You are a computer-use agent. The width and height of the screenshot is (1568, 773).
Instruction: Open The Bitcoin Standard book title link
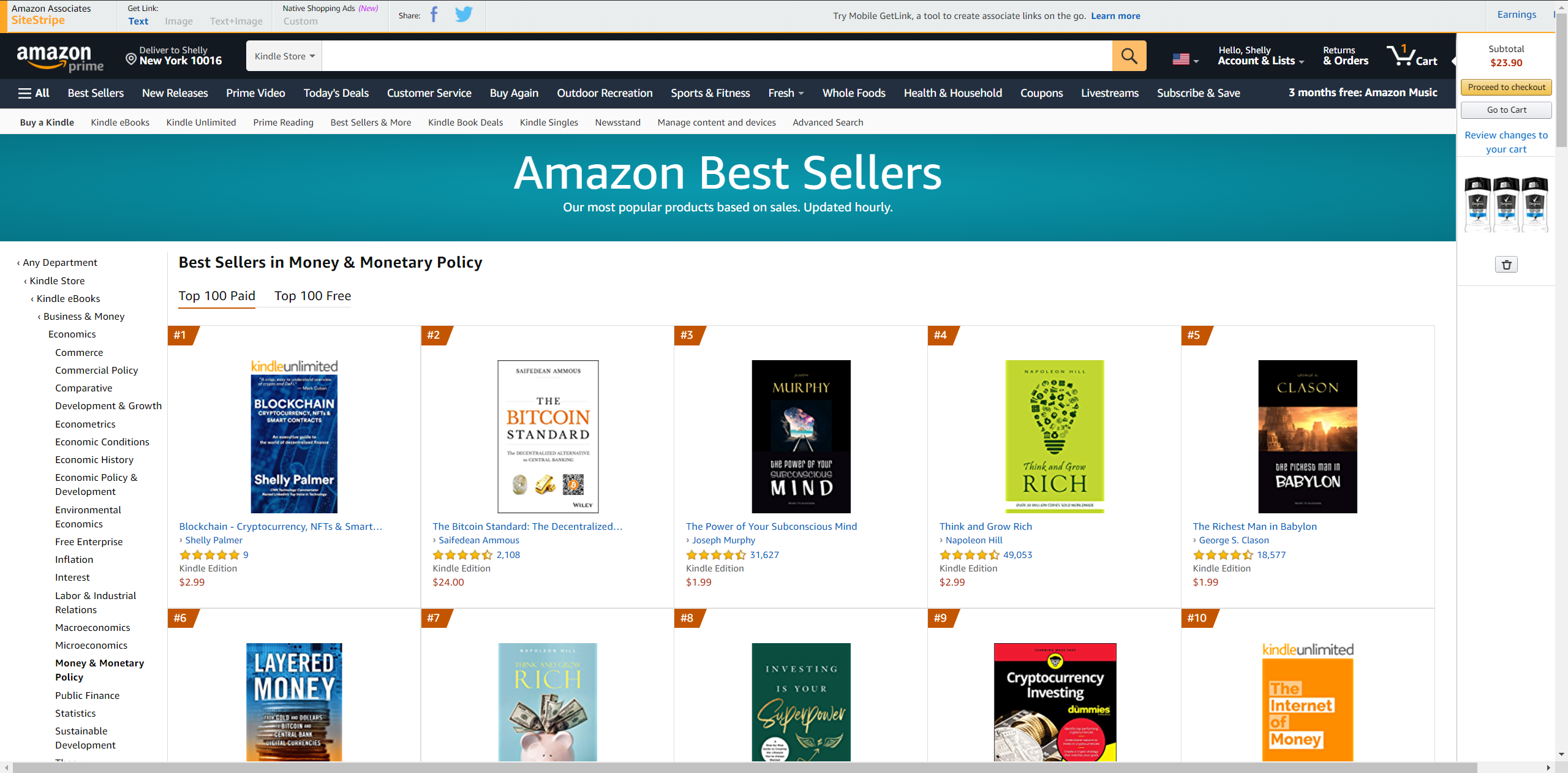point(527,526)
